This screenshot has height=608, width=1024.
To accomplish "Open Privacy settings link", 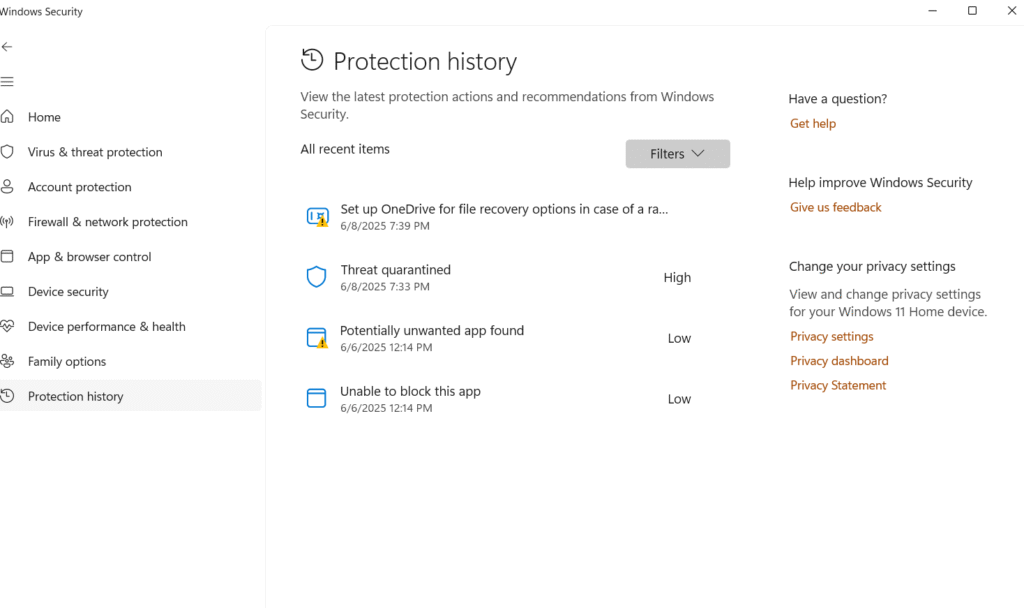I will [831, 336].
